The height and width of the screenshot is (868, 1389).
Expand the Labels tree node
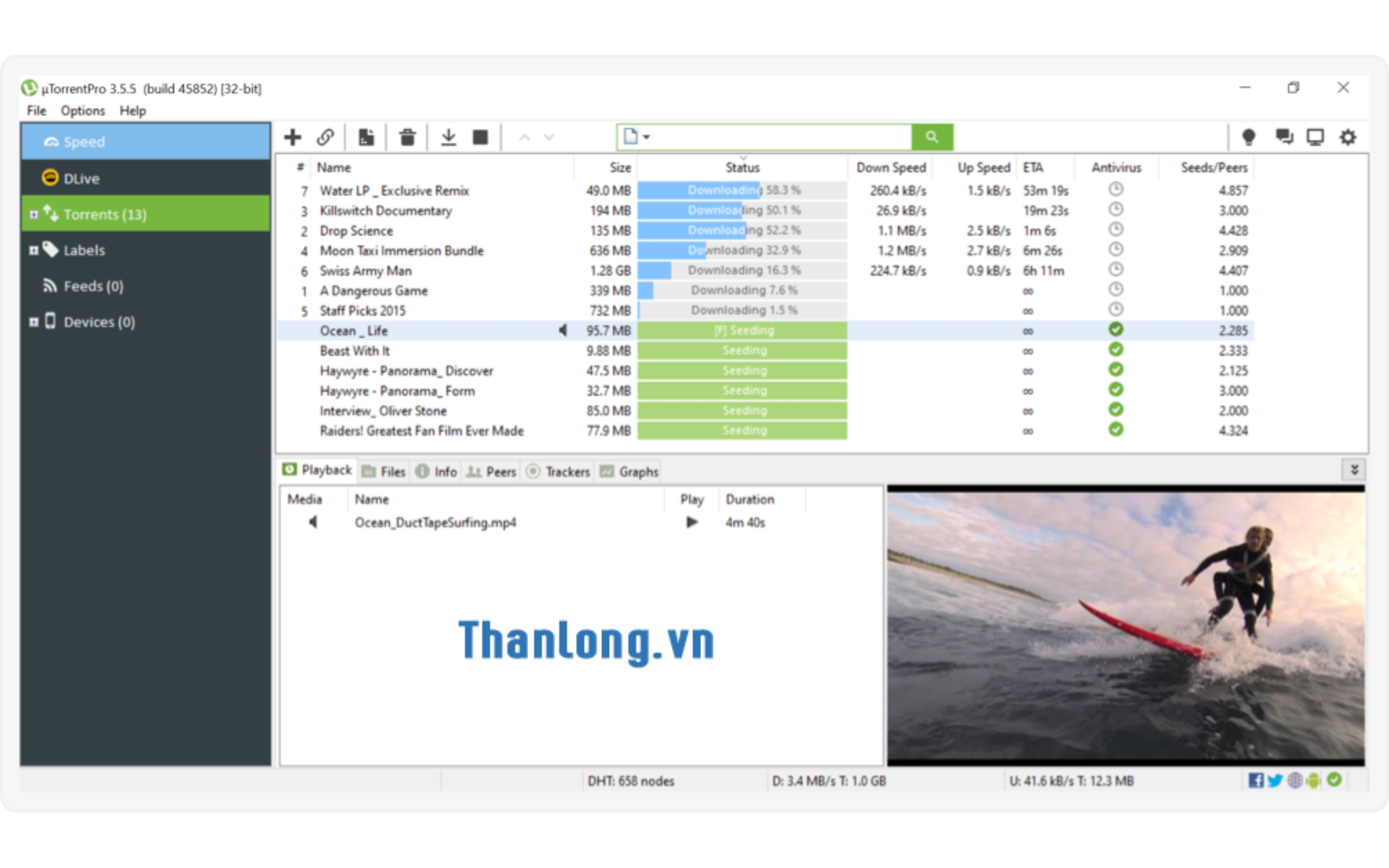[x=34, y=250]
